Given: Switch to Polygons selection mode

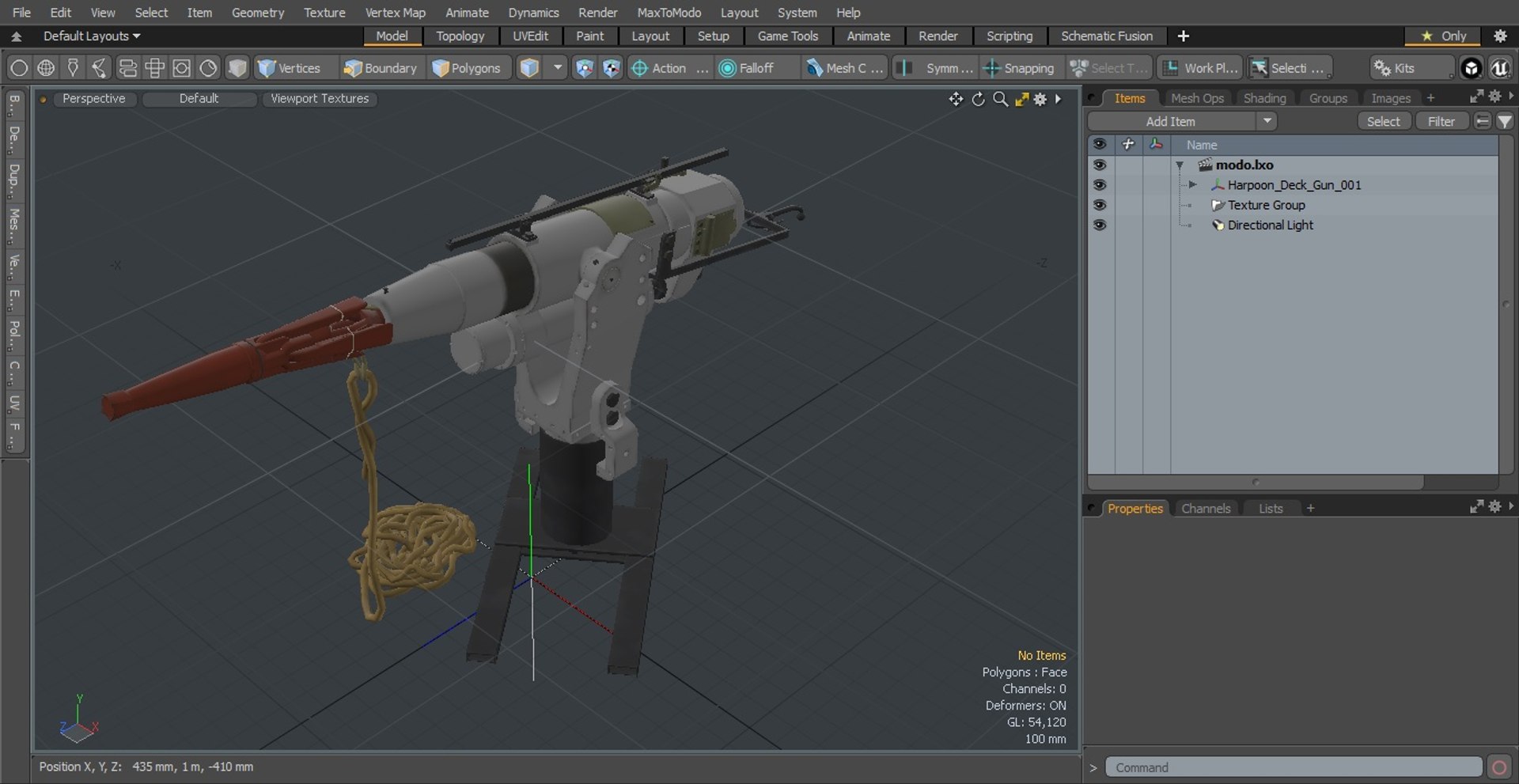Looking at the screenshot, I should pyautogui.click(x=467, y=68).
